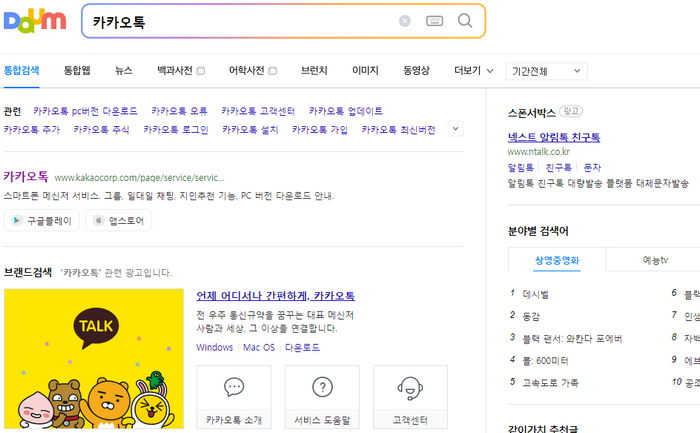Screen dimensions: 700x433
Task: Click related search 카카오톡 오류
Action: (x=179, y=111)
